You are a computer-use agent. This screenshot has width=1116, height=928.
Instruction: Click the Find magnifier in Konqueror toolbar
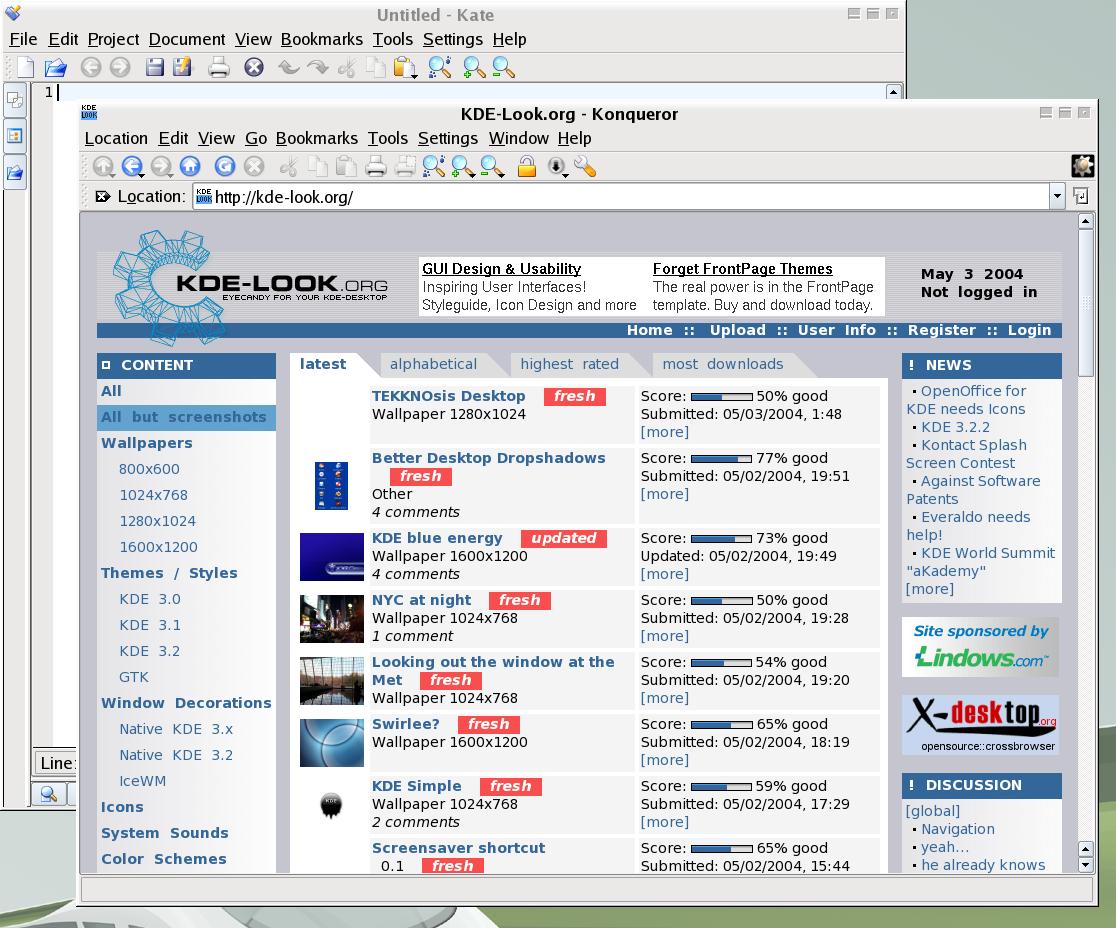[x=434, y=167]
